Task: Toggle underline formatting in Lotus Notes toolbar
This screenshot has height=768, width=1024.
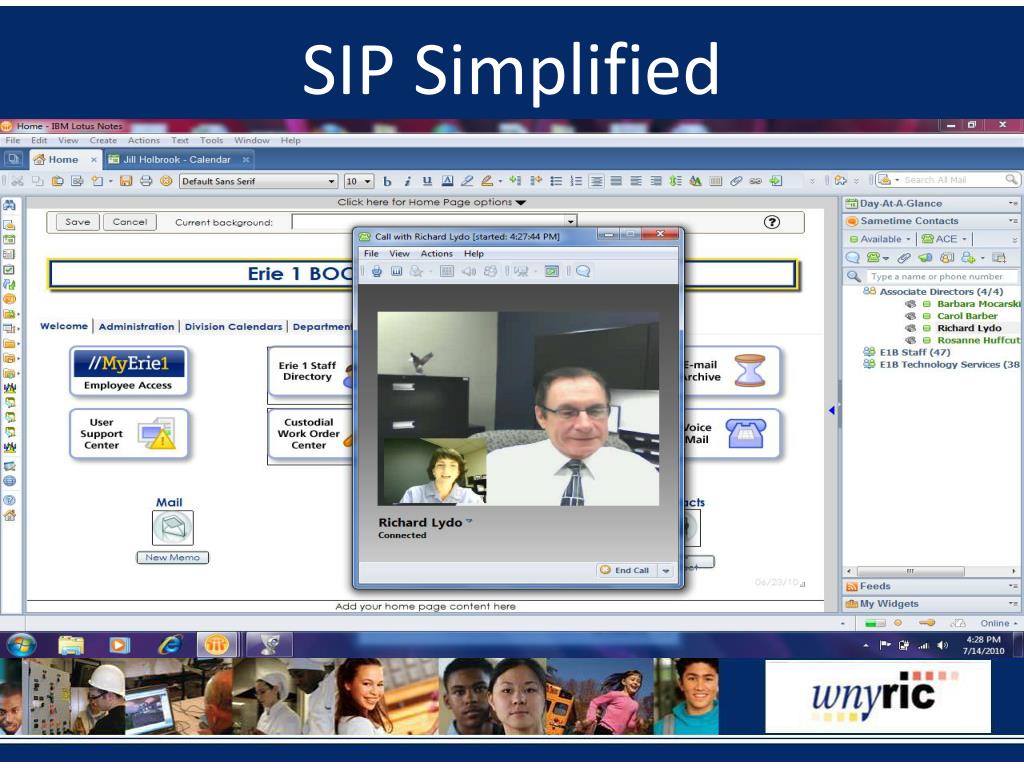Action: click(x=427, y=182)
